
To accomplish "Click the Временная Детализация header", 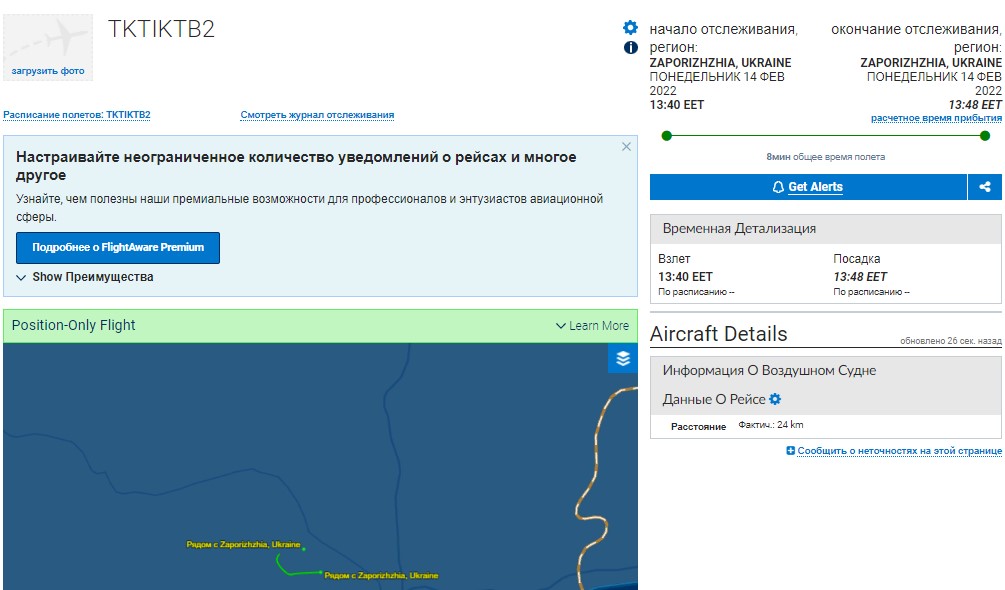I will pos(826,229).
